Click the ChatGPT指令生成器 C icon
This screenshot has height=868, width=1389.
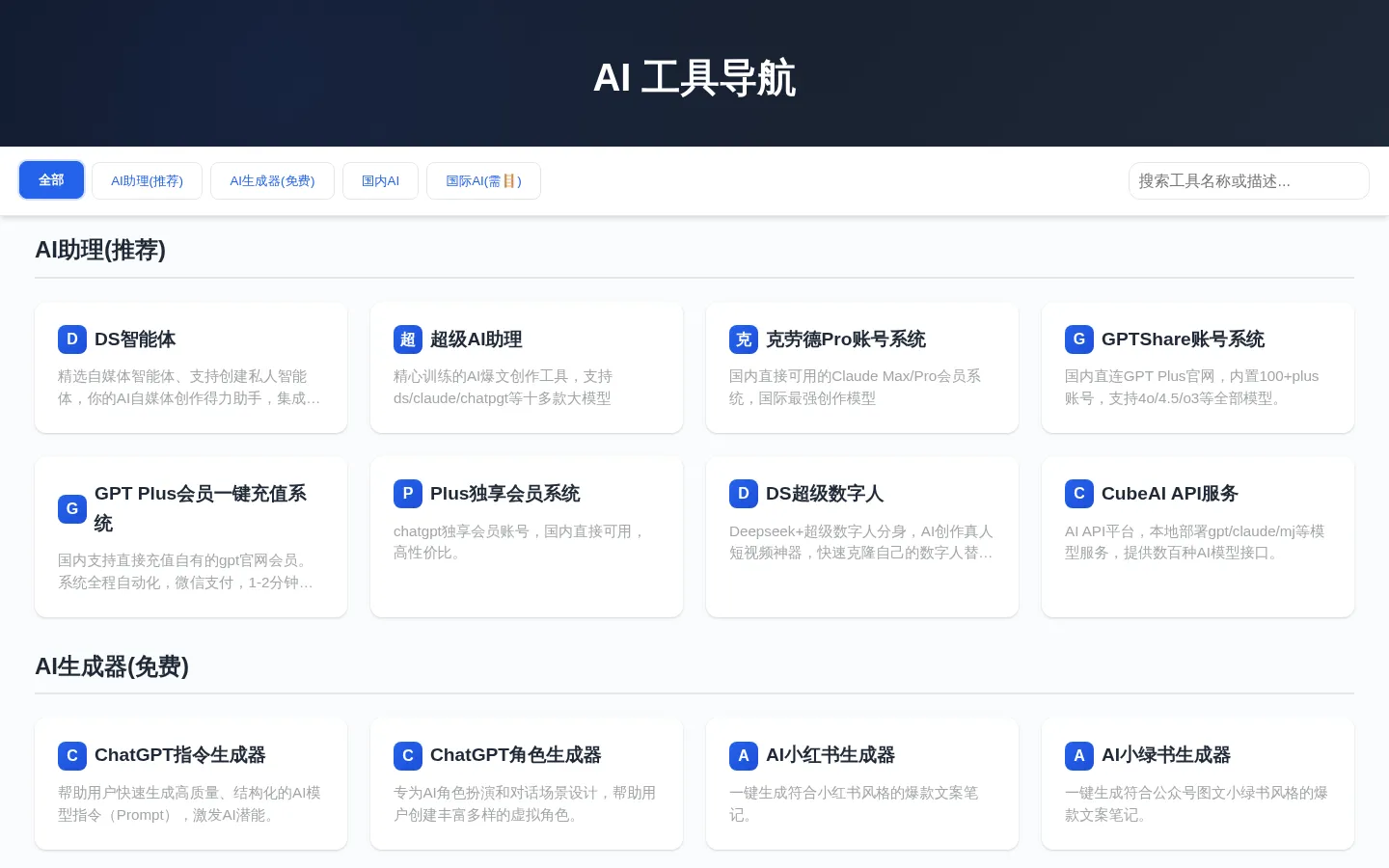click(x=72, y=755)
